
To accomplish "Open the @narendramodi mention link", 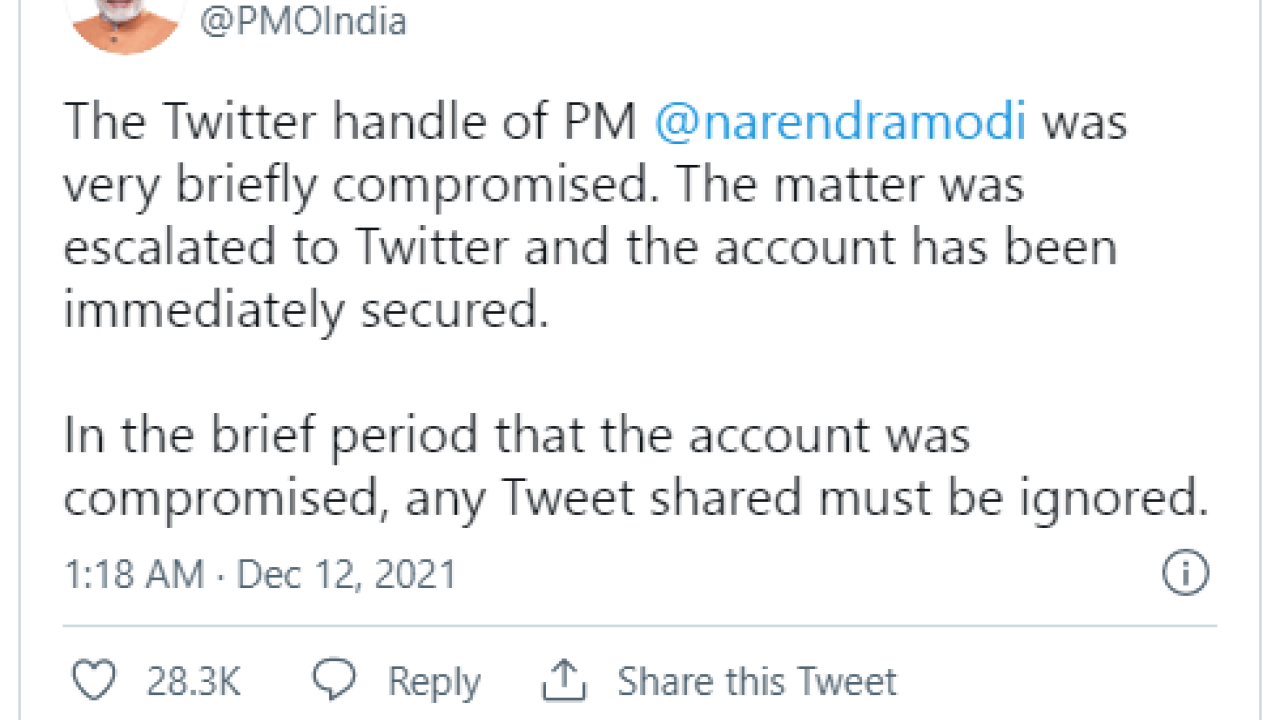I will [840, 123].
